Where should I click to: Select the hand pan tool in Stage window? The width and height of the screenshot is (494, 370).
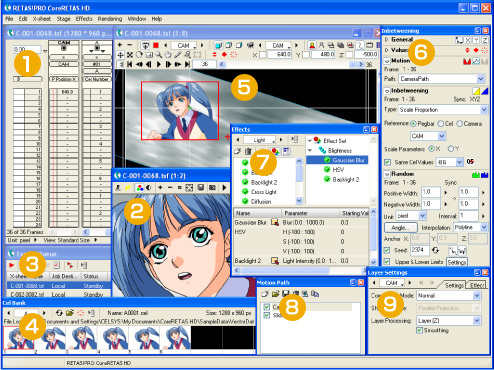coord(168,55)
